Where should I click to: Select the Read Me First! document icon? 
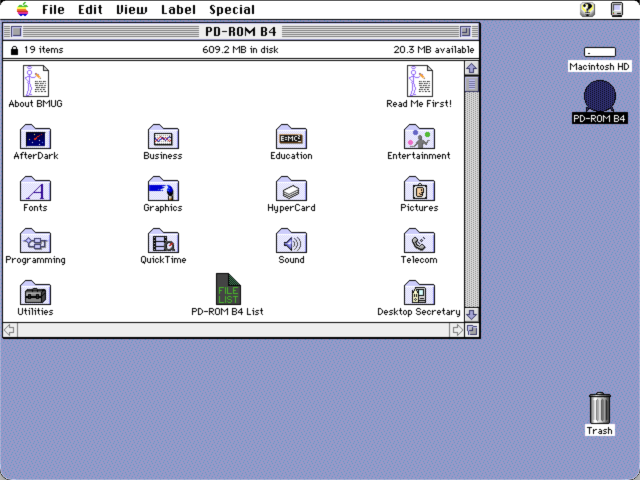tap(420, 81)
